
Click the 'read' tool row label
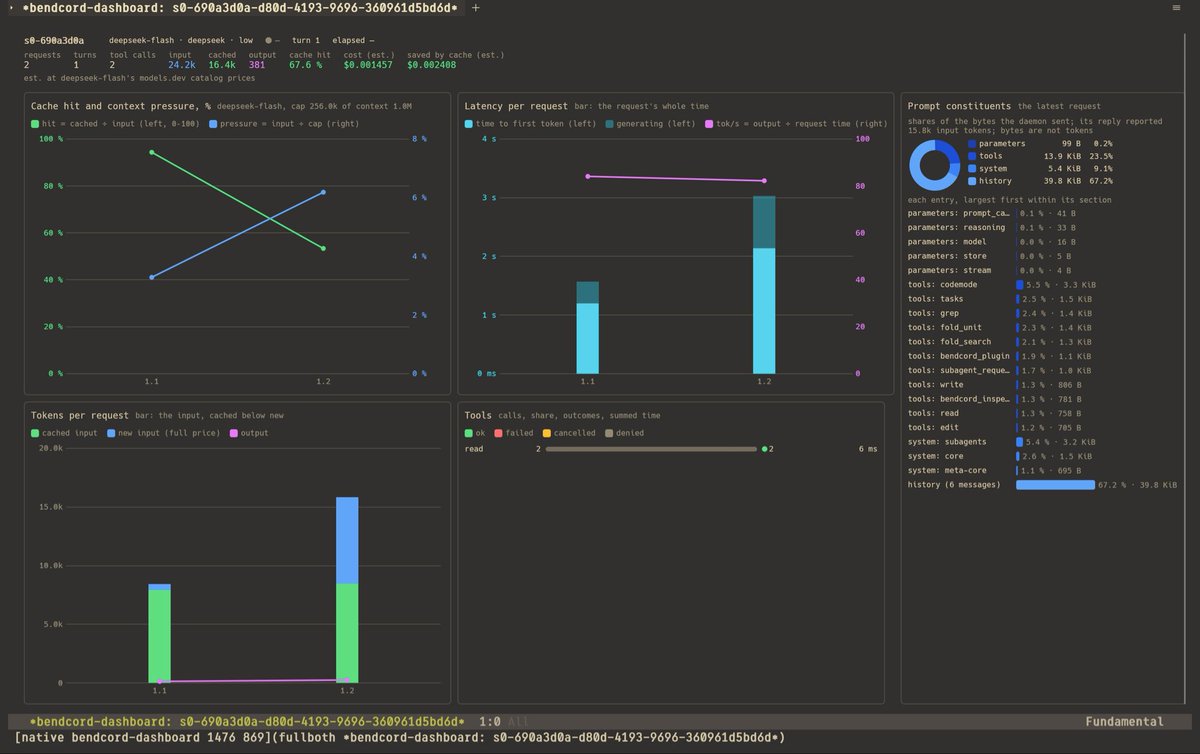pyautogui.click(x=475, y=449)
